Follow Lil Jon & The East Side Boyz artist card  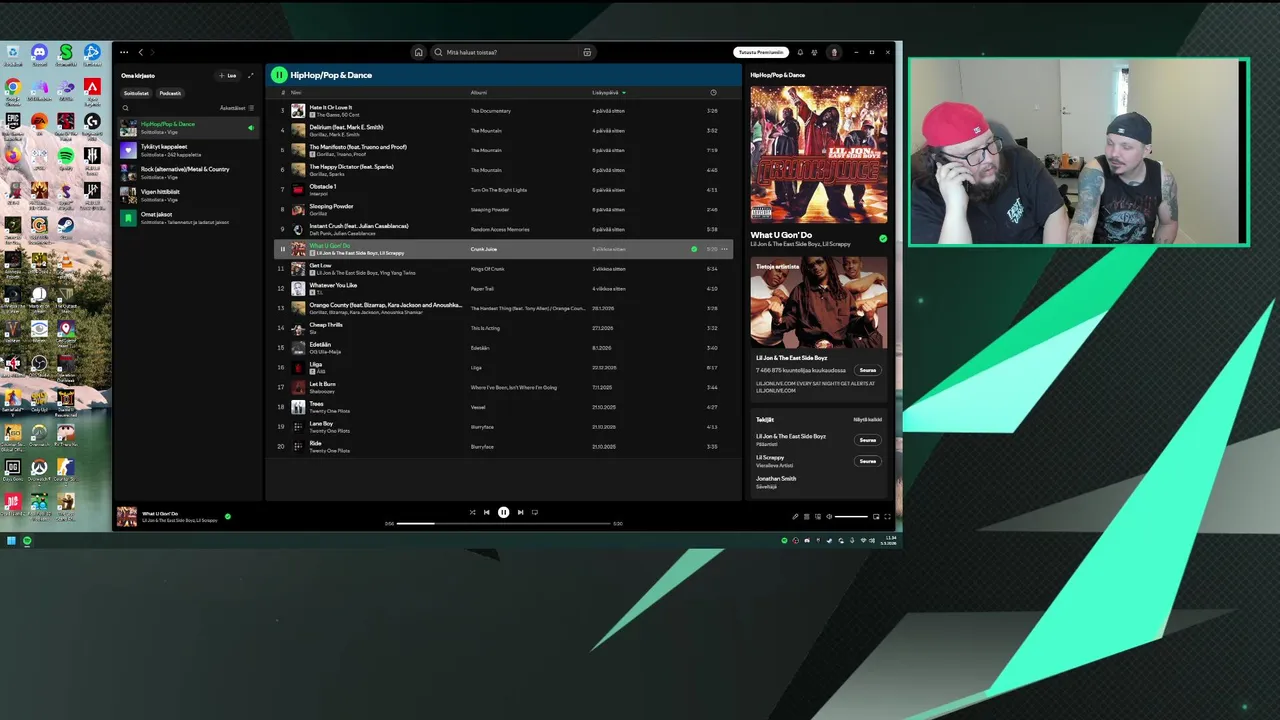pyautogui.click(x=867, y=370)
